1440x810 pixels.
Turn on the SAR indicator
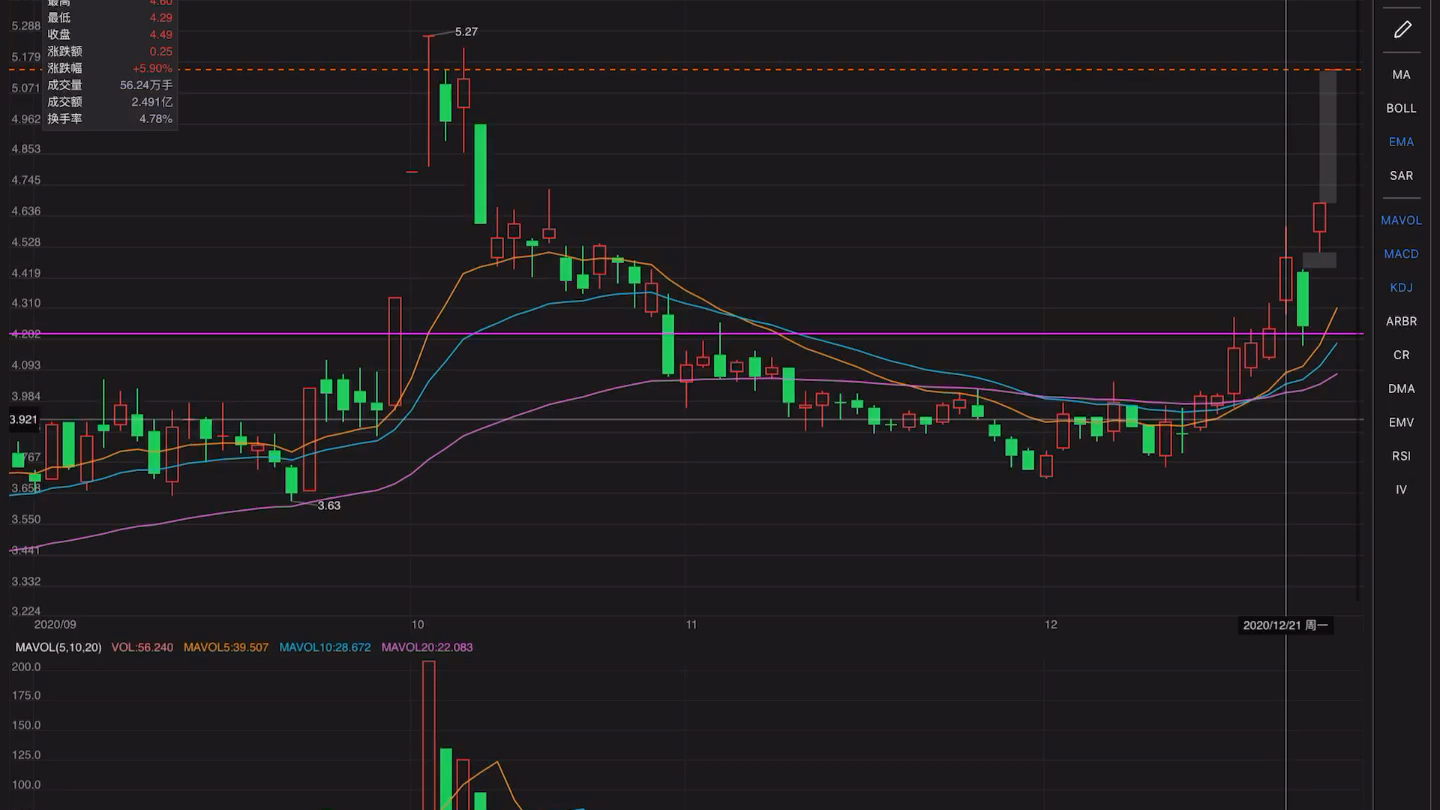pyautogui.click(x=1401, y=176)
